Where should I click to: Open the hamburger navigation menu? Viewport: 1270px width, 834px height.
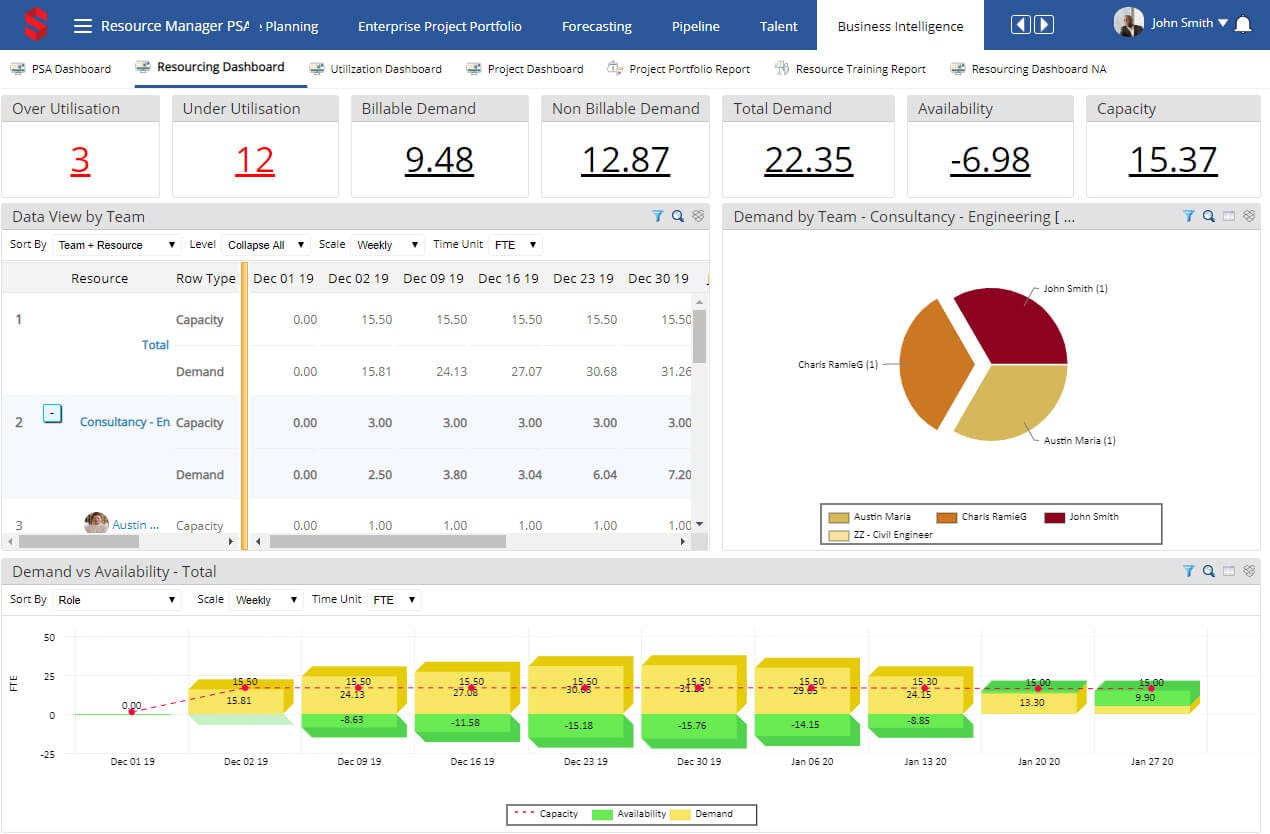click(x=82, y=25)
